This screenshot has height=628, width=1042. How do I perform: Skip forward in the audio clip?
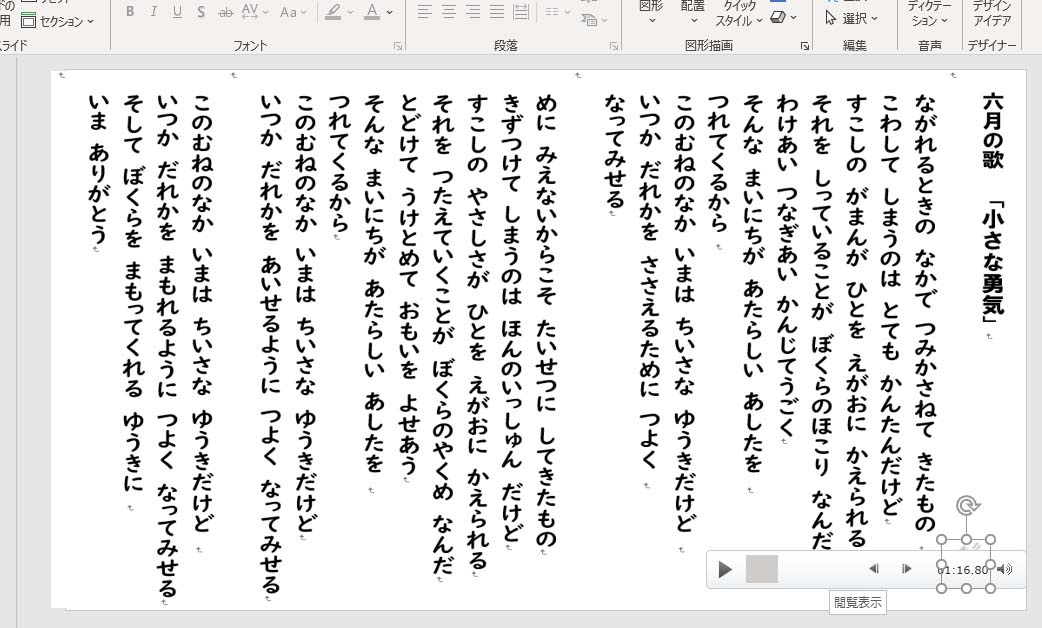(906, 569)
